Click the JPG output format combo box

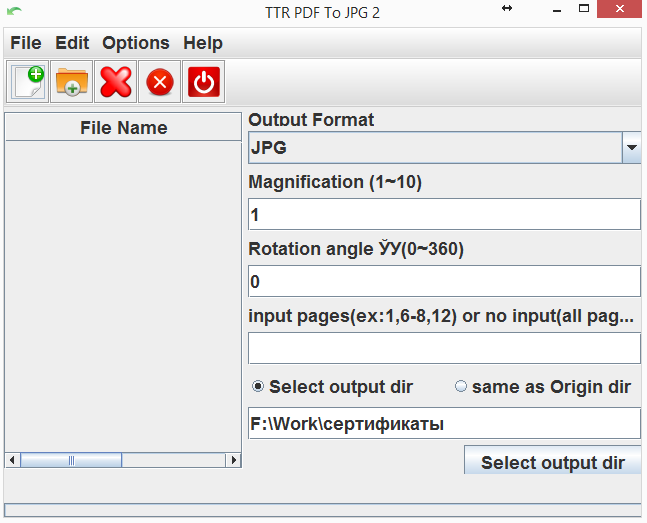(x=435, y=148)
